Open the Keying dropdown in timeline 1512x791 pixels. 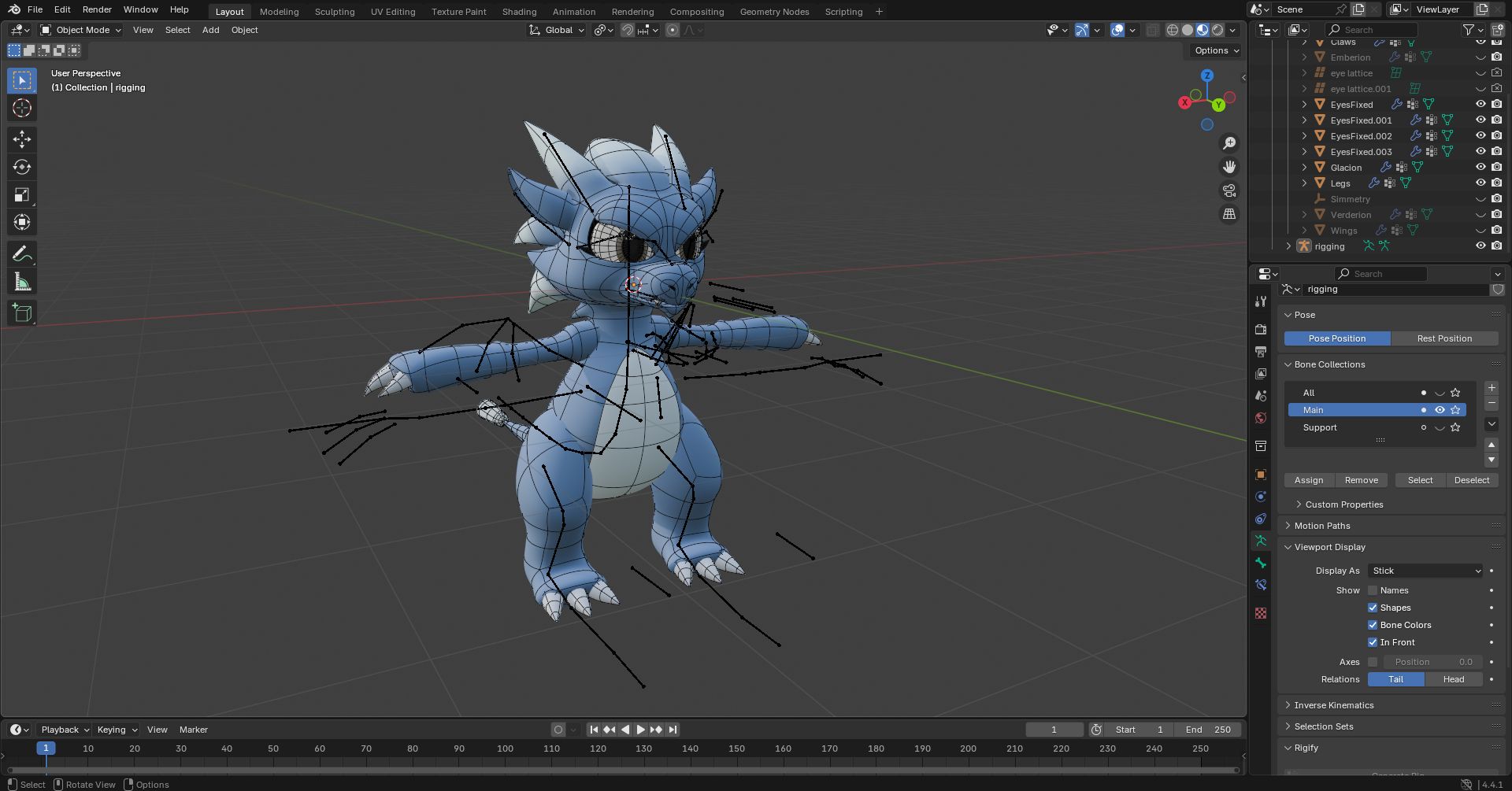(x=117, y=730)
